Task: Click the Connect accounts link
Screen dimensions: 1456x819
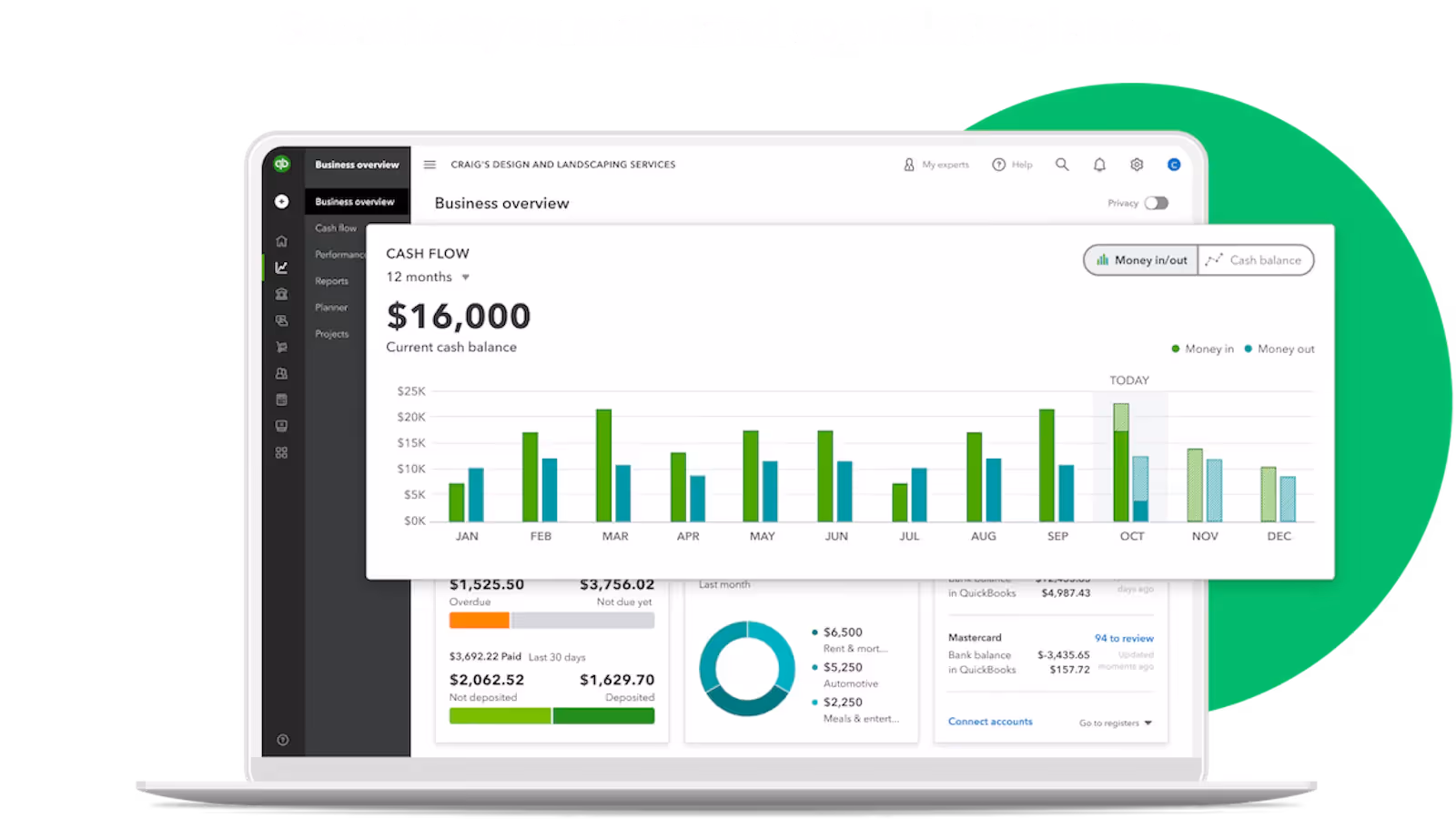Action: point(990,722)
